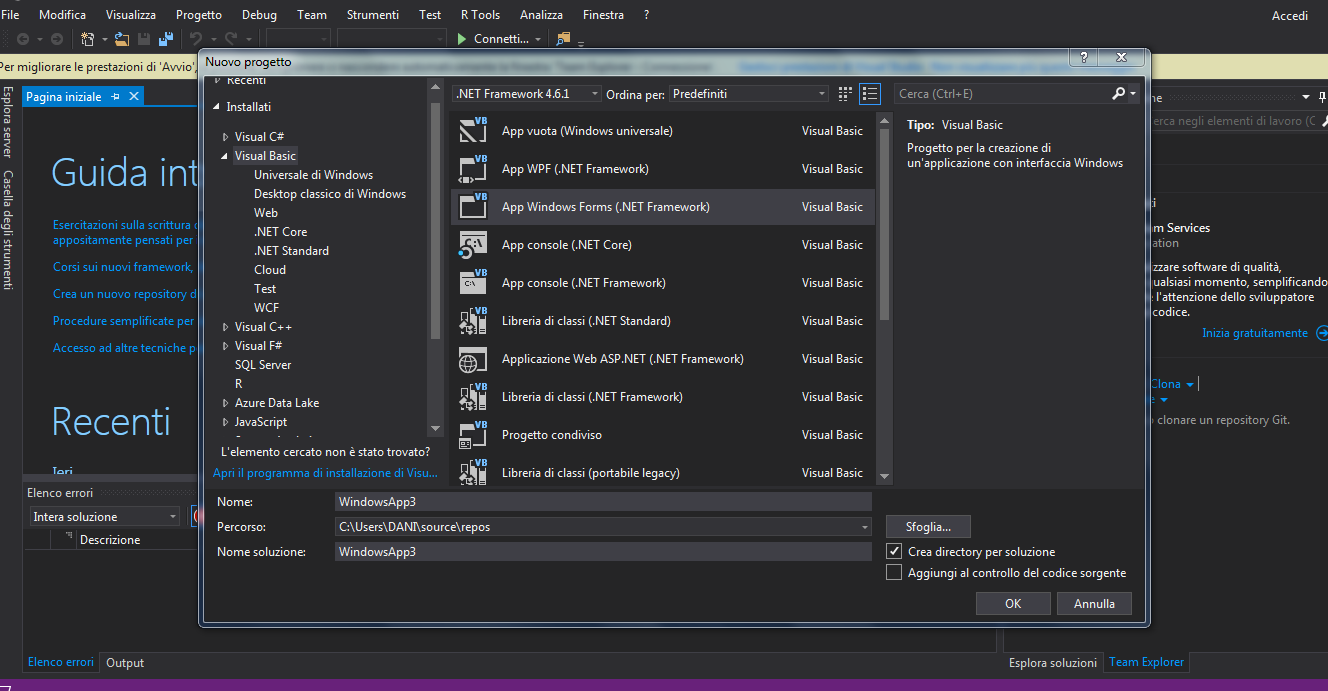Click the find in files toolbar icon
The width and height of the screenshot is (1328, 691).
point(563,39)
